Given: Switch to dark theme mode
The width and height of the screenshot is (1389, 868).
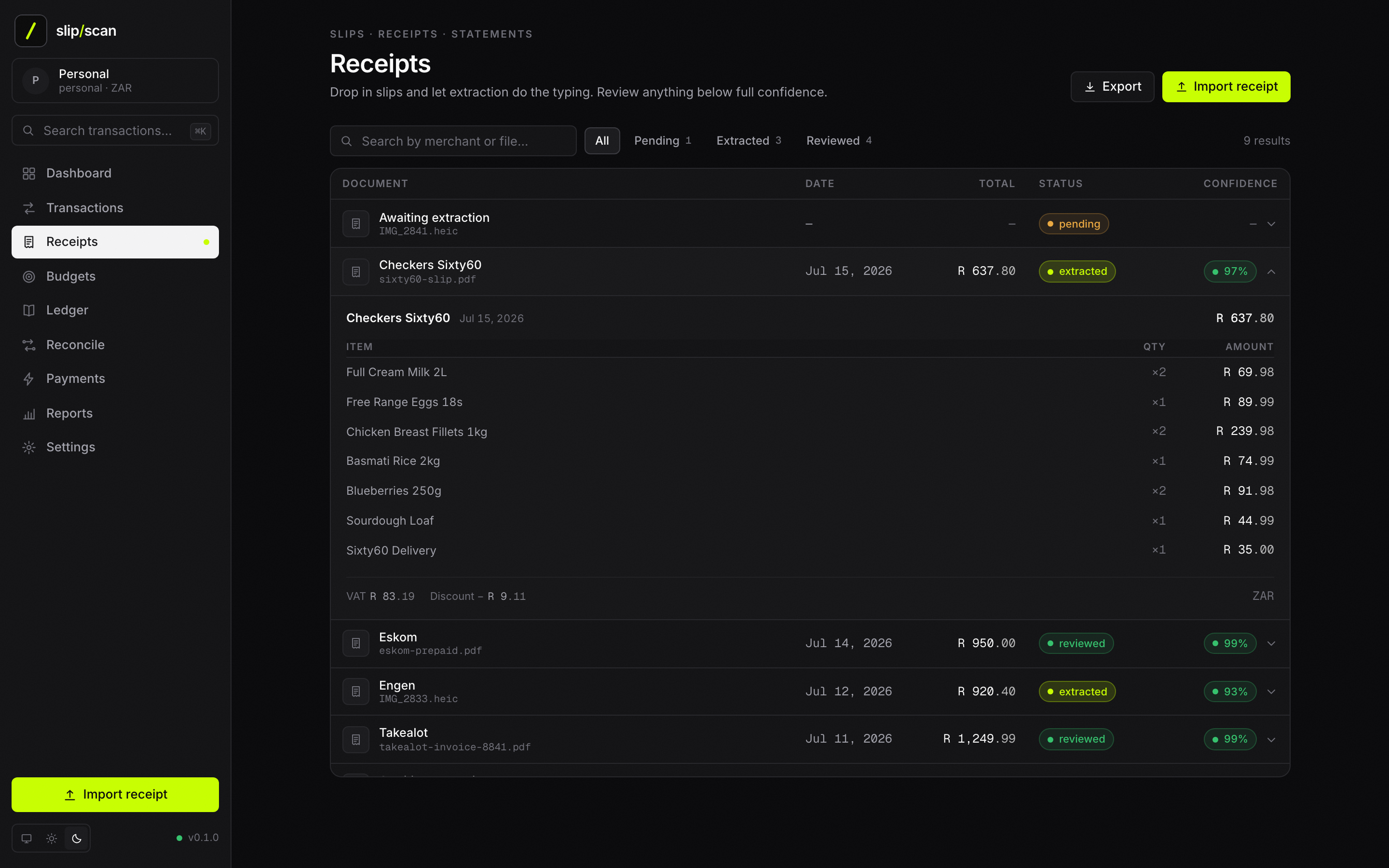Looking at the screenshot, I should 77,838.
